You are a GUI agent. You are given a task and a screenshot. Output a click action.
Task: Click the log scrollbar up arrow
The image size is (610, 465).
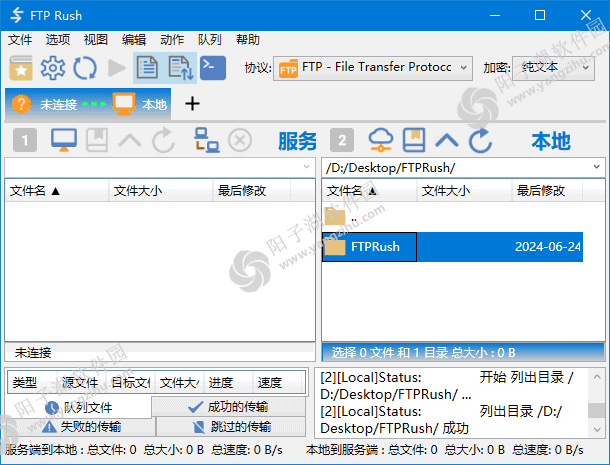coord(597,376)
